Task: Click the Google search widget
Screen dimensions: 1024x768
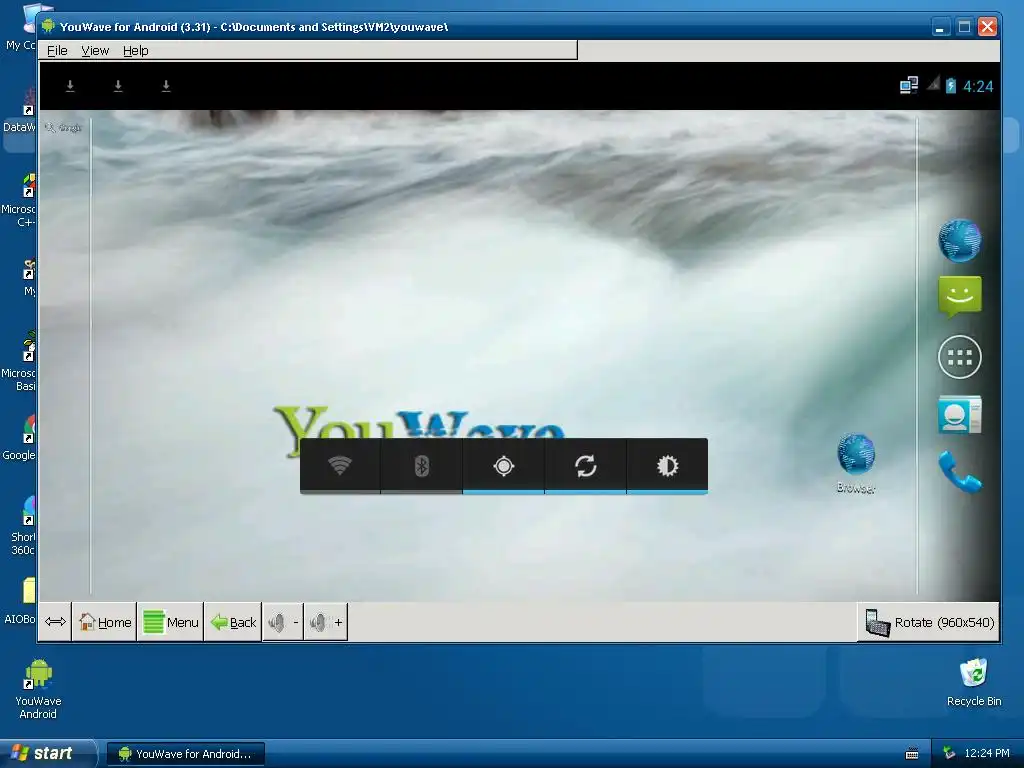Action: click(63, 127)
